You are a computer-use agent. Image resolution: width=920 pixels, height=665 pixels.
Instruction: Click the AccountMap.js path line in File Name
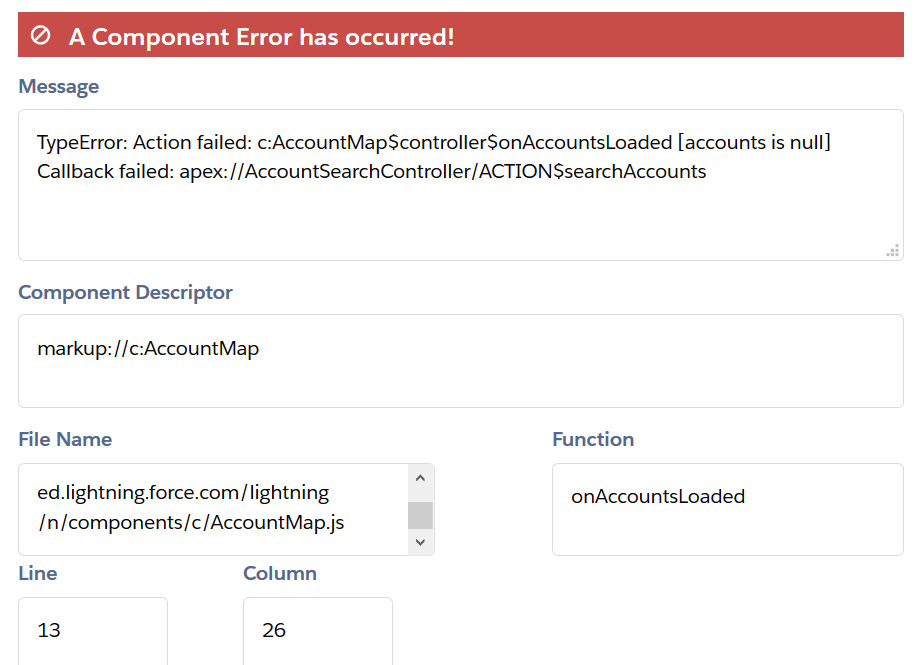point(191,522)
